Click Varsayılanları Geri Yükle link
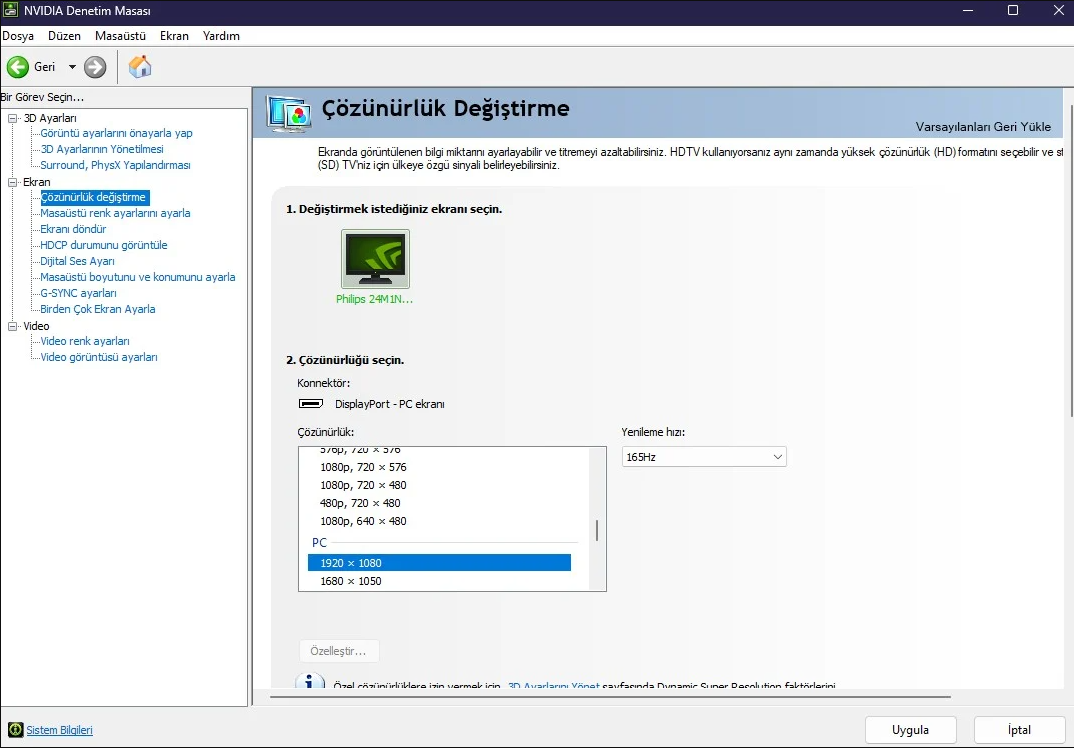Screen dimensions: 1074x748 [983, 127]
